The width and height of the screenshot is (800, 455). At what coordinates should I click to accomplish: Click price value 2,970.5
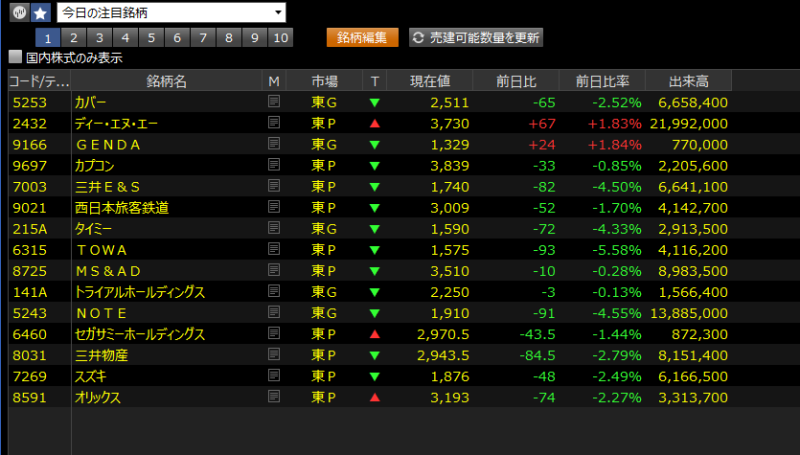tap(443, 335)
